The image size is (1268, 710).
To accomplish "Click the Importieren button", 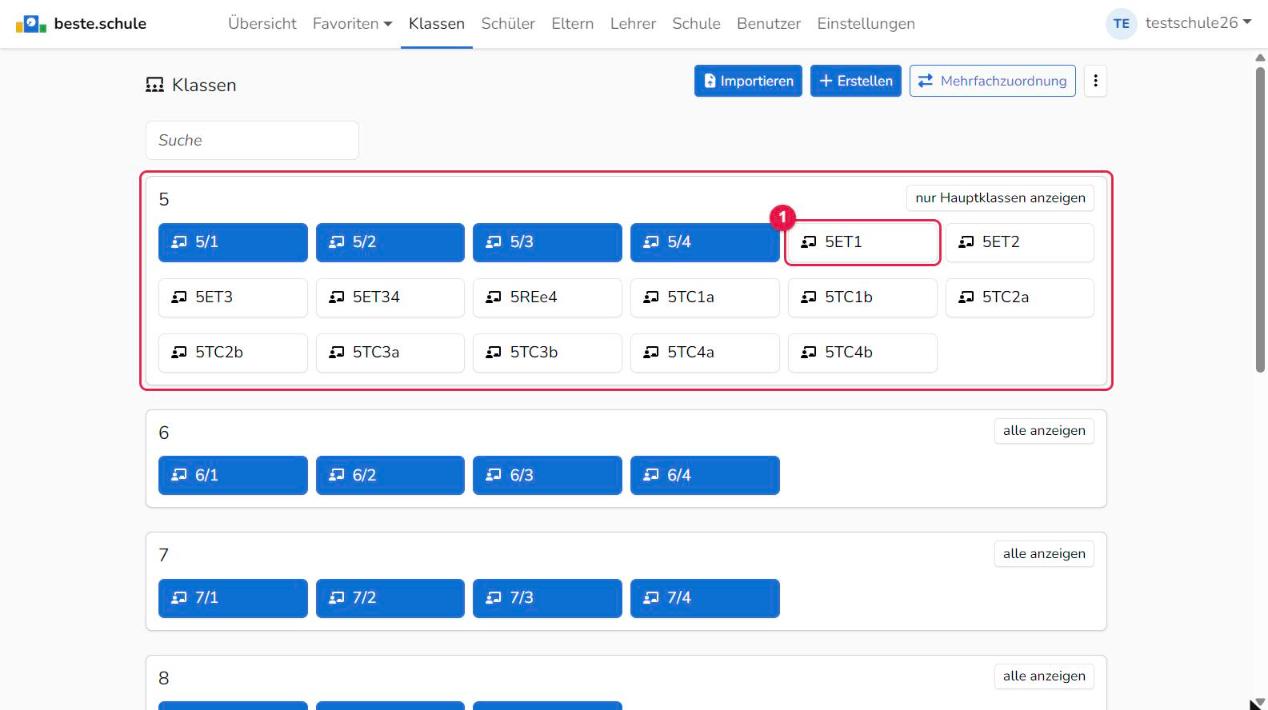I will click(x=749, y=81).
